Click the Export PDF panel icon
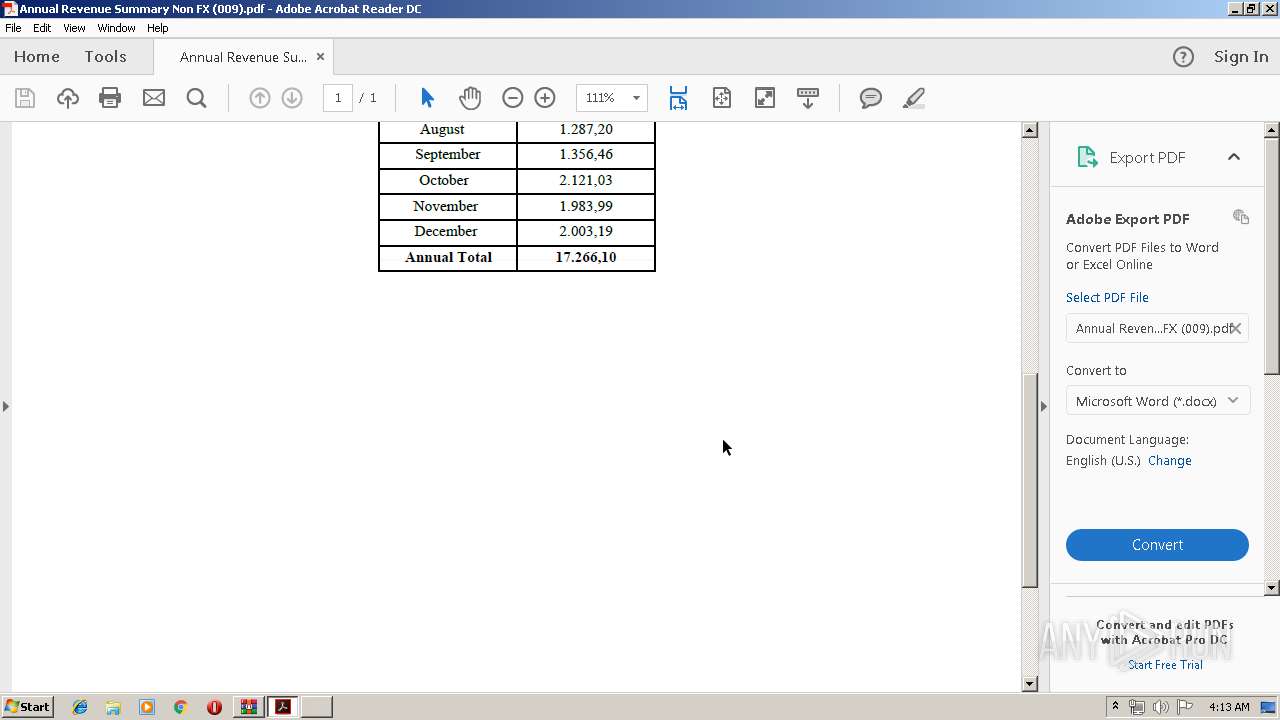Viewport: 1280px width, 720px height. tap(1087, 157)
